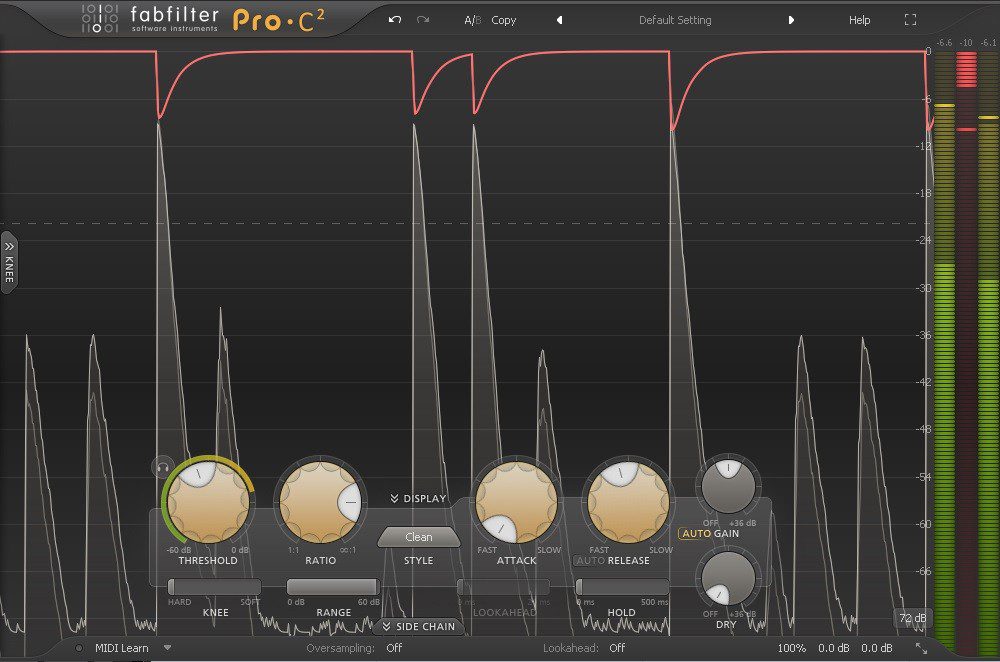Click the 100% value in bottom bar

(x=791, y=648)
